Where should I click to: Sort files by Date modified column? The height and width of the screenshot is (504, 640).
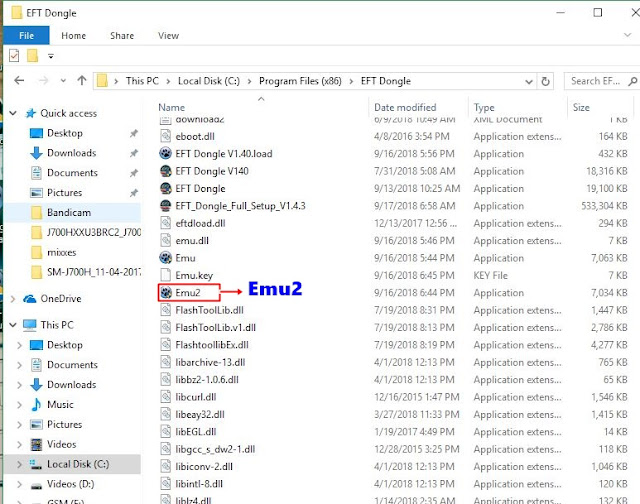tap(405, 107)
